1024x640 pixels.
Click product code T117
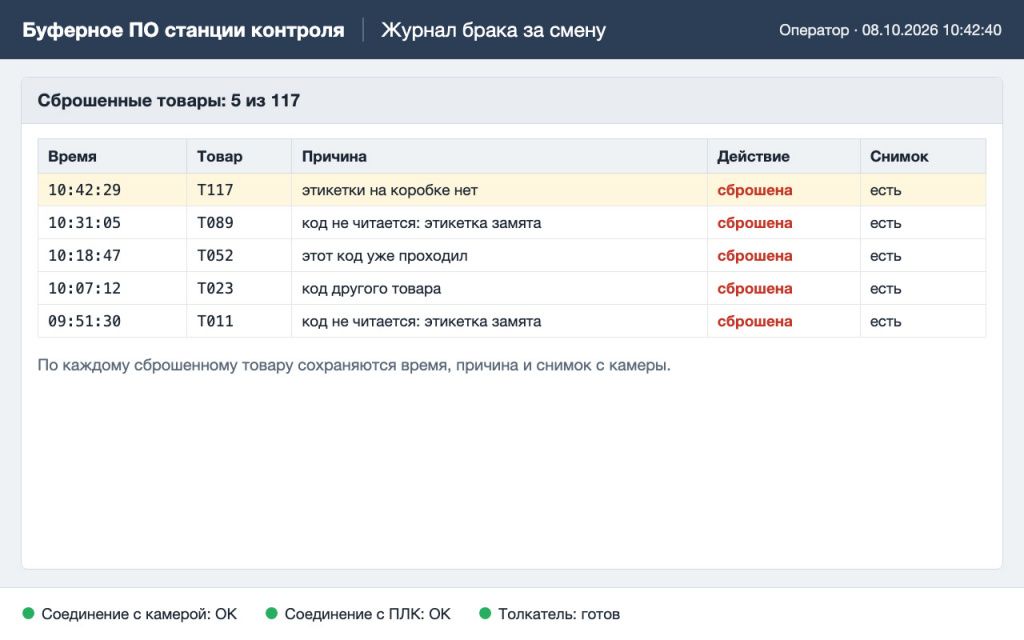[215, 190]
